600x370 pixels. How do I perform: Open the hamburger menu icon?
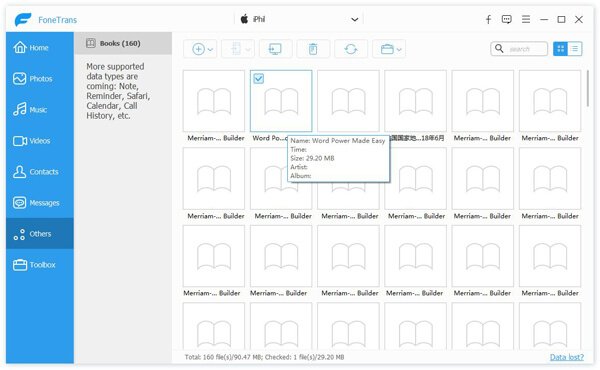[526, 19]
